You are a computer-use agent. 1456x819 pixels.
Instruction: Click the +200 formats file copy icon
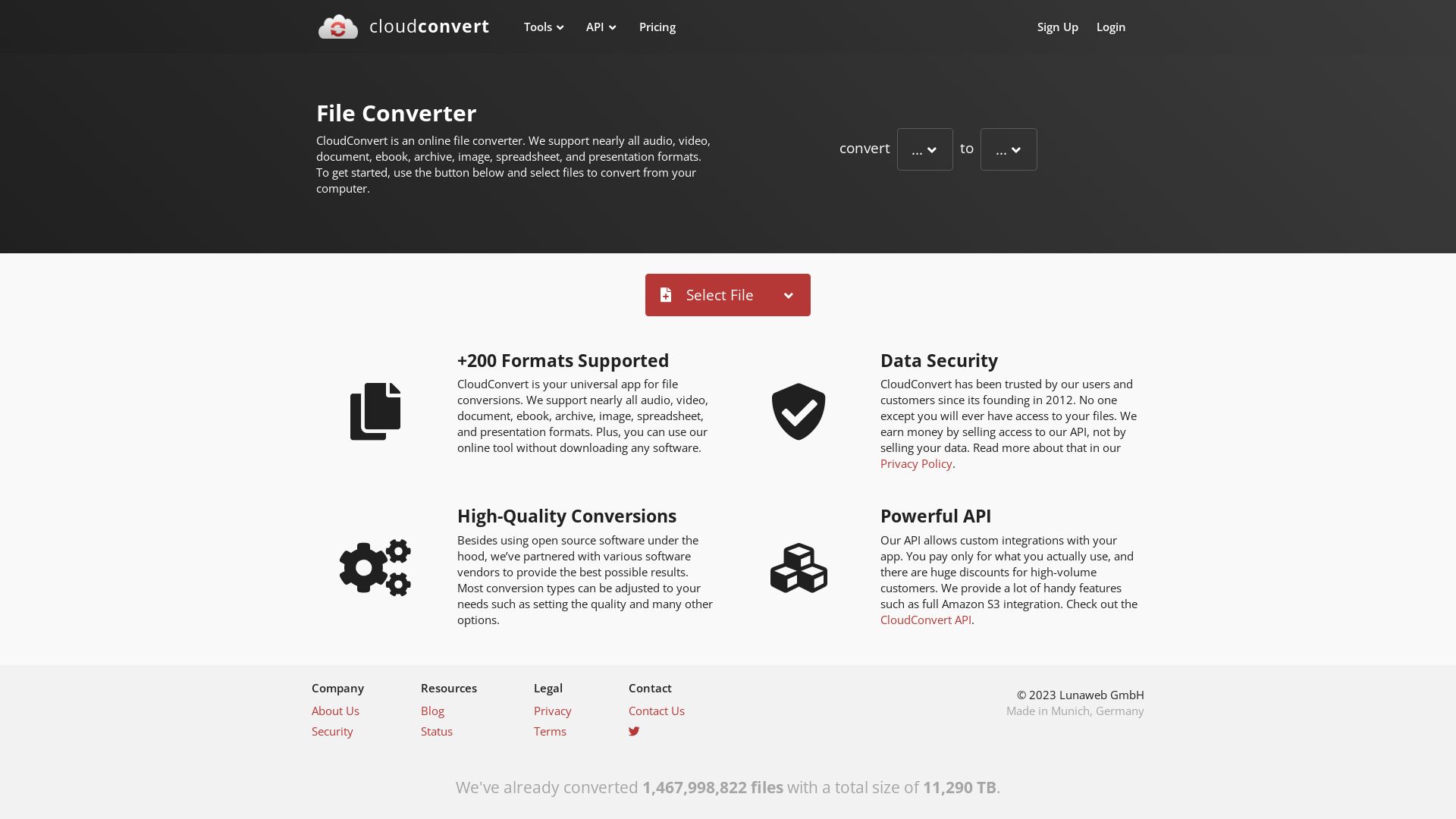pos(375,411)
